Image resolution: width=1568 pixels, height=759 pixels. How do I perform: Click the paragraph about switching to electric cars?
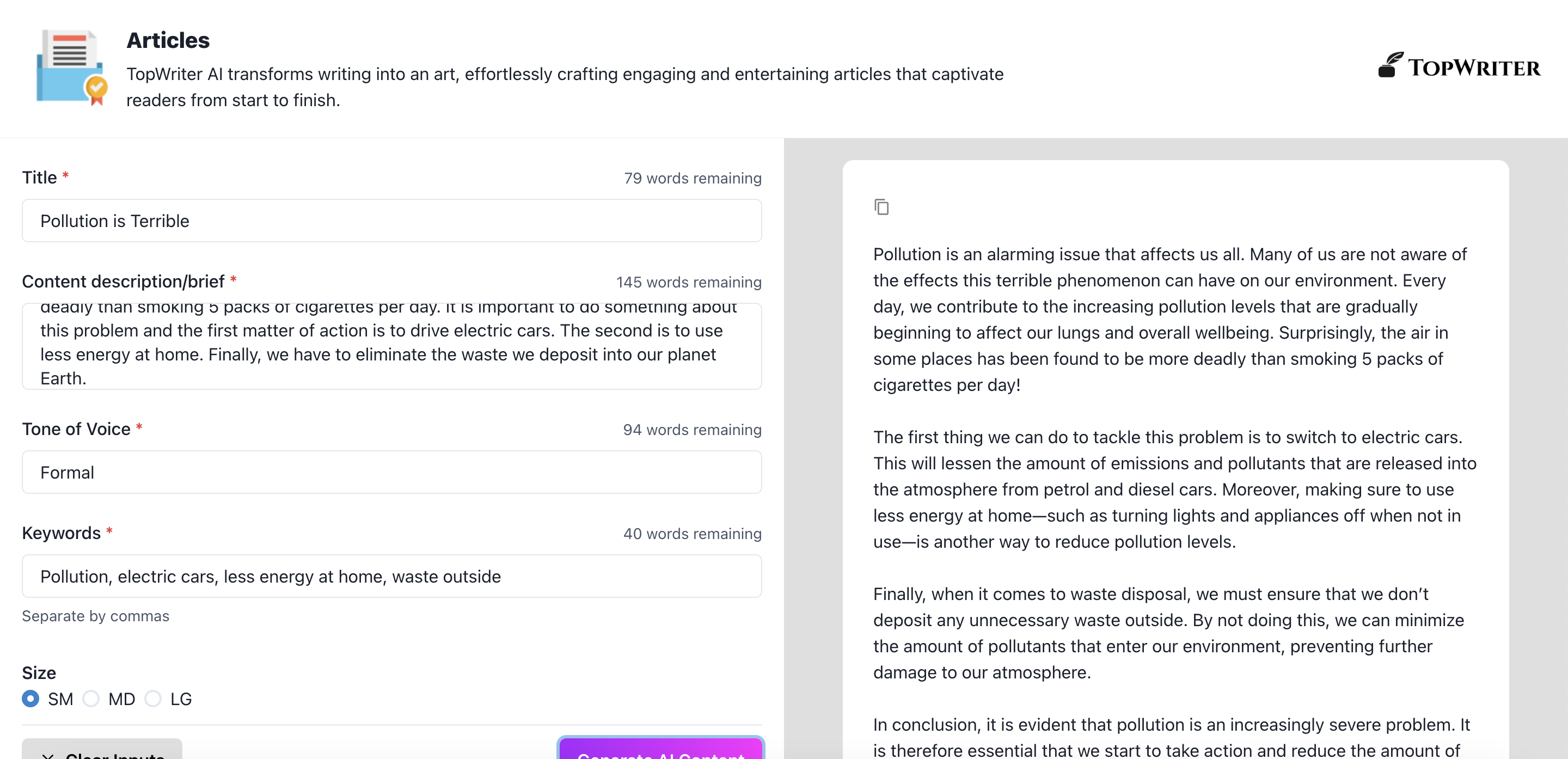pyautogui.click(x=1175, y=489)
